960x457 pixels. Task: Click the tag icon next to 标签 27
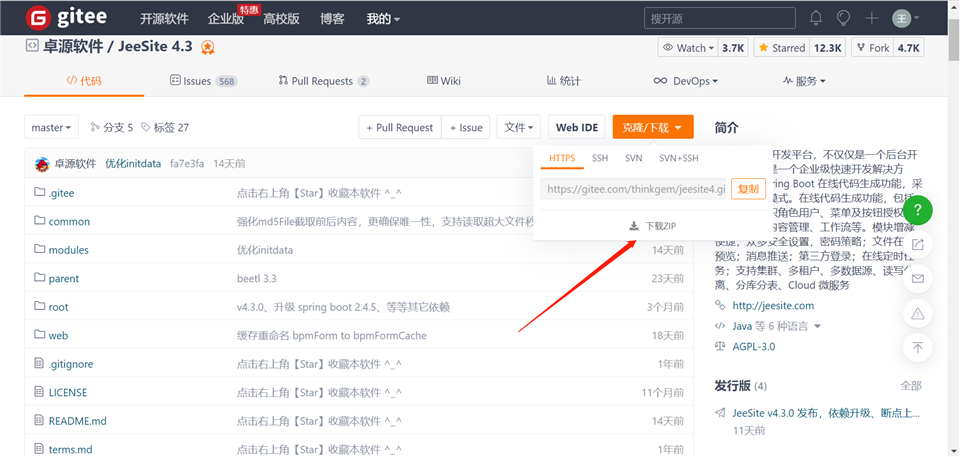coord(146,127)
